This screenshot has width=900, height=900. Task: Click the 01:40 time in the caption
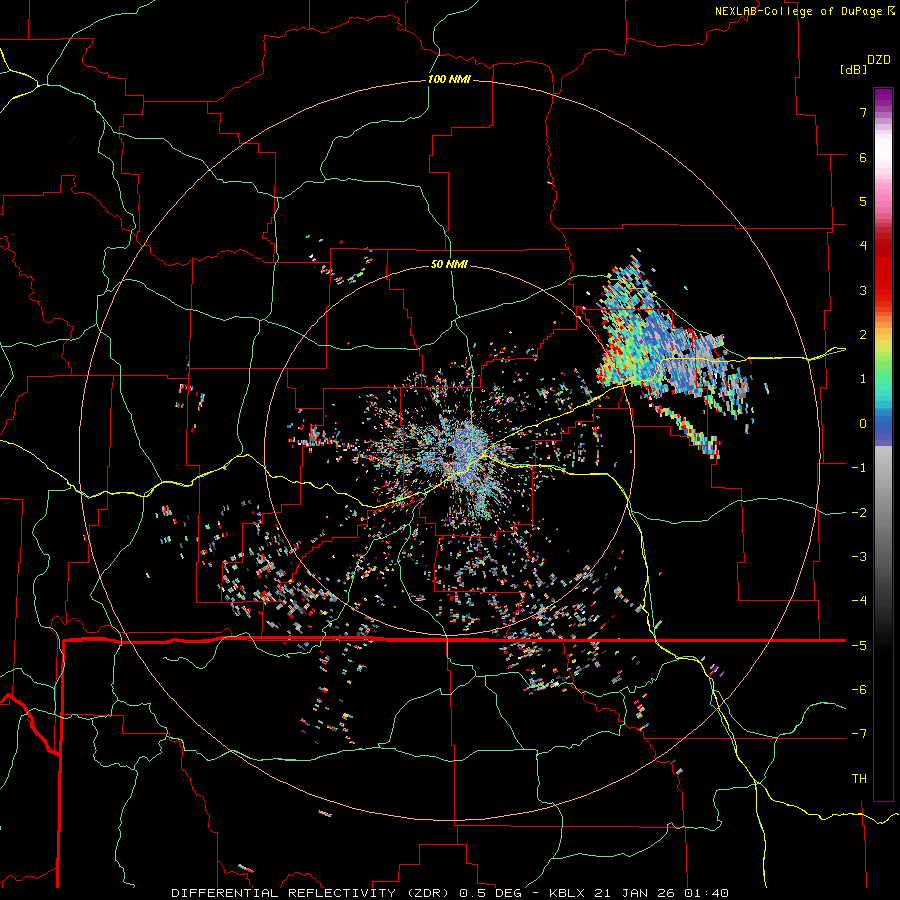pyautogui.click(x=708, y=893)
